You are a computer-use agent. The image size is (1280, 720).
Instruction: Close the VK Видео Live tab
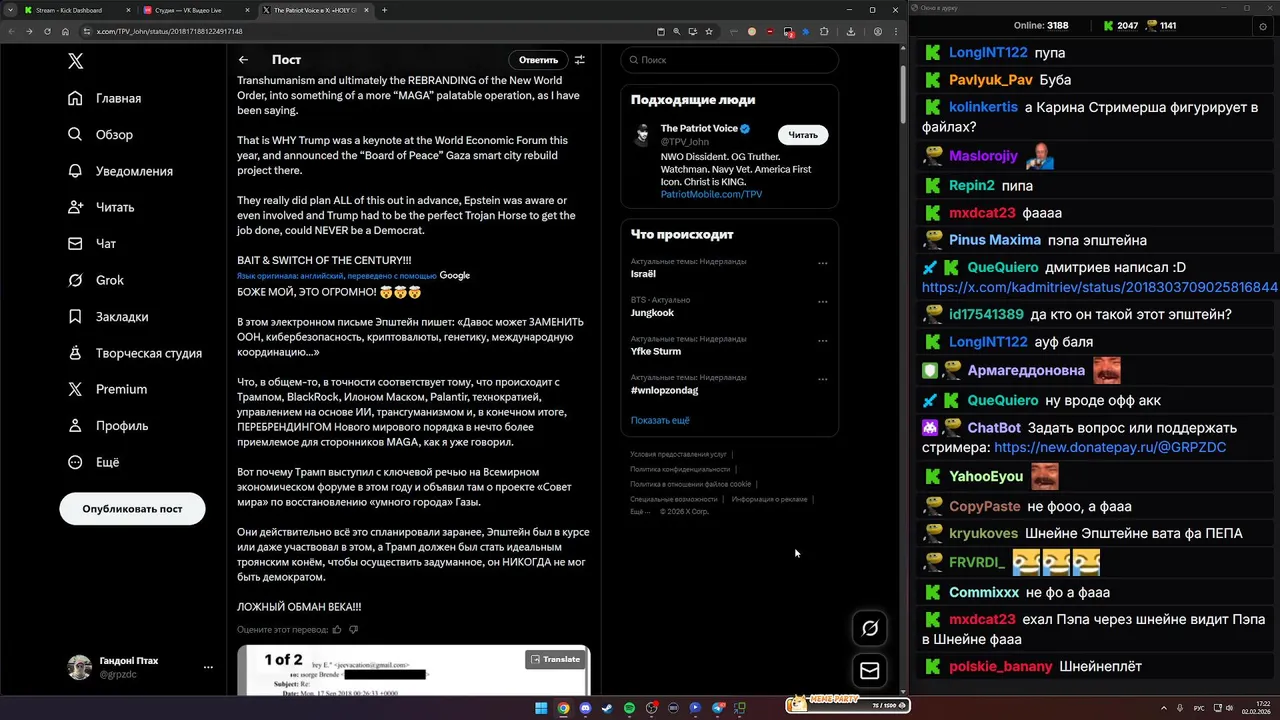[x=248, y=10]
